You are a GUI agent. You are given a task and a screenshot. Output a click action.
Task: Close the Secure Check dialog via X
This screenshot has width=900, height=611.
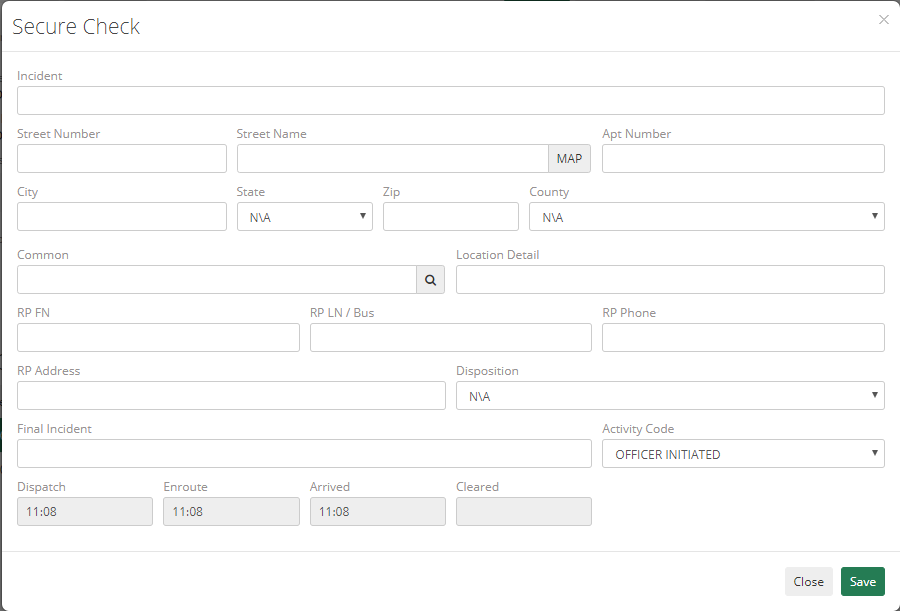883,20
